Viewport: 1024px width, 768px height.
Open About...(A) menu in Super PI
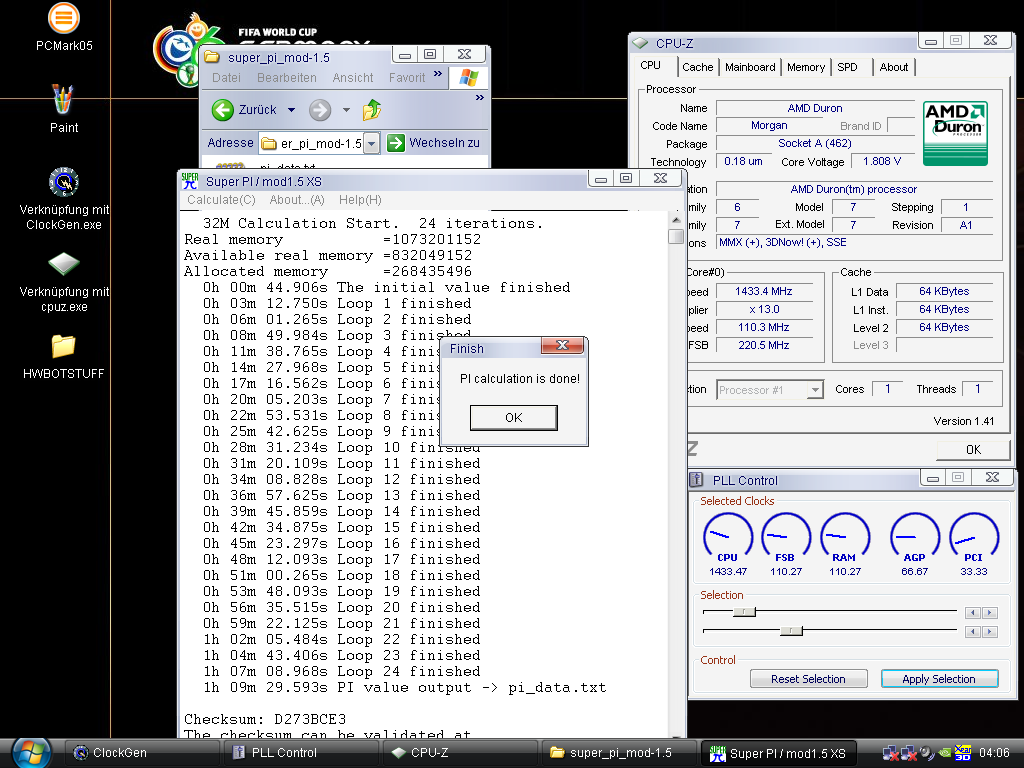[x=296, y=200]
